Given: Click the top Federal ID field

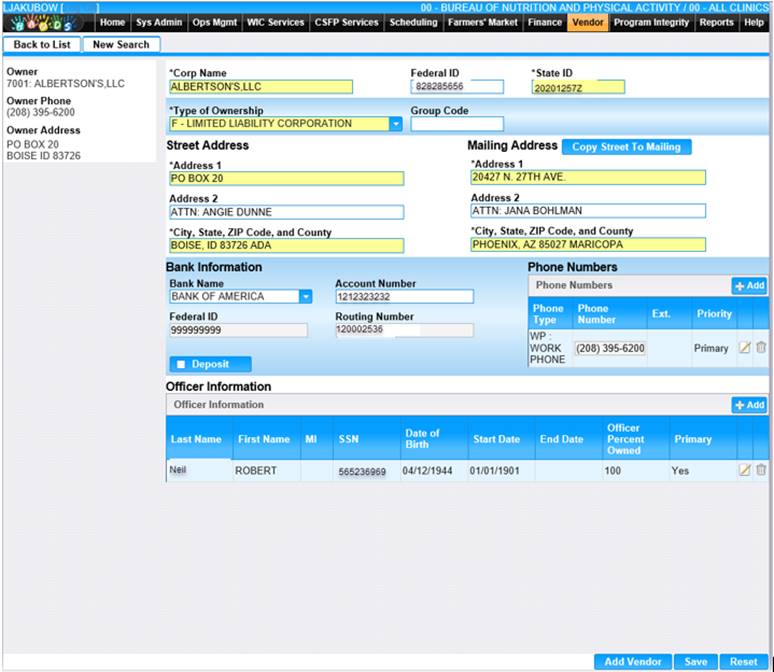Looking at the screenshot, I should [457, 87].
